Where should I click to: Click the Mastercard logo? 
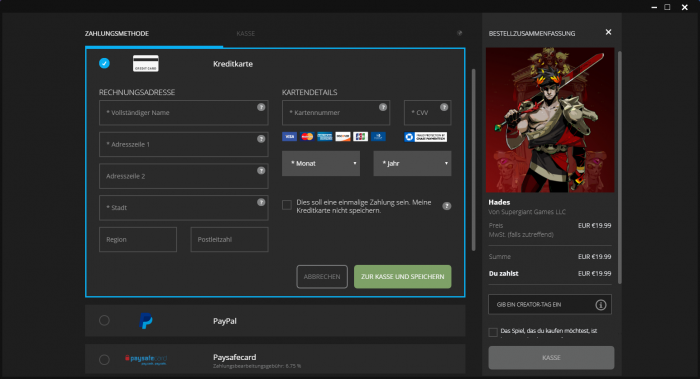tap(307, 137)
